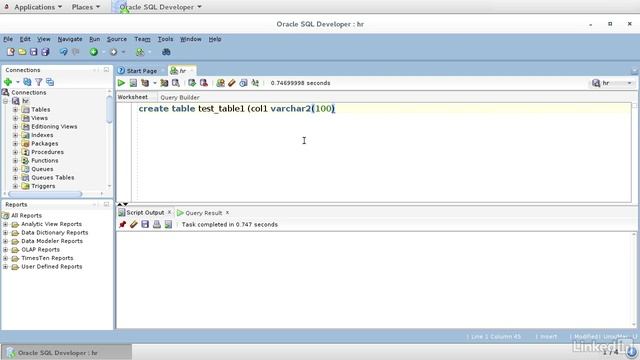Screen dimensions: 640x360
Task: Click the Open folder icon in main toolbar
Action: coord(22,52)
